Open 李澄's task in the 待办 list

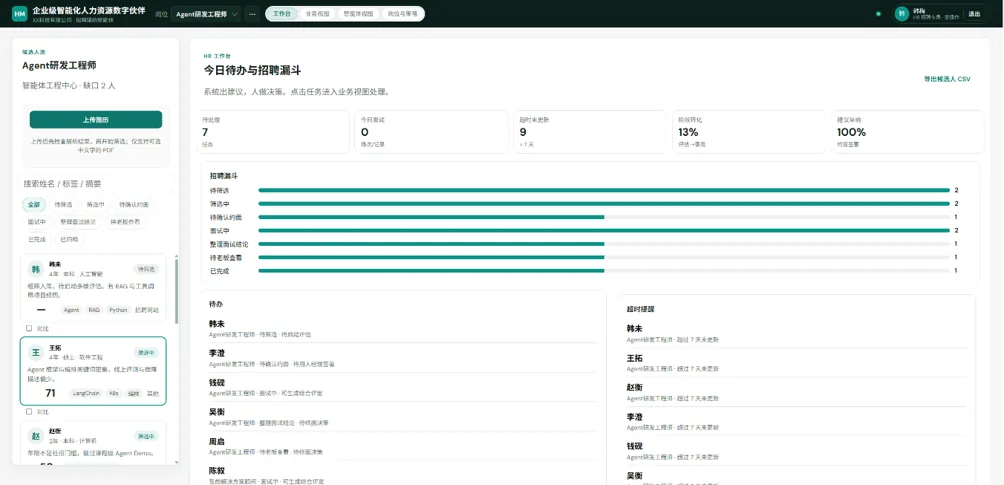tap(403, 358)
